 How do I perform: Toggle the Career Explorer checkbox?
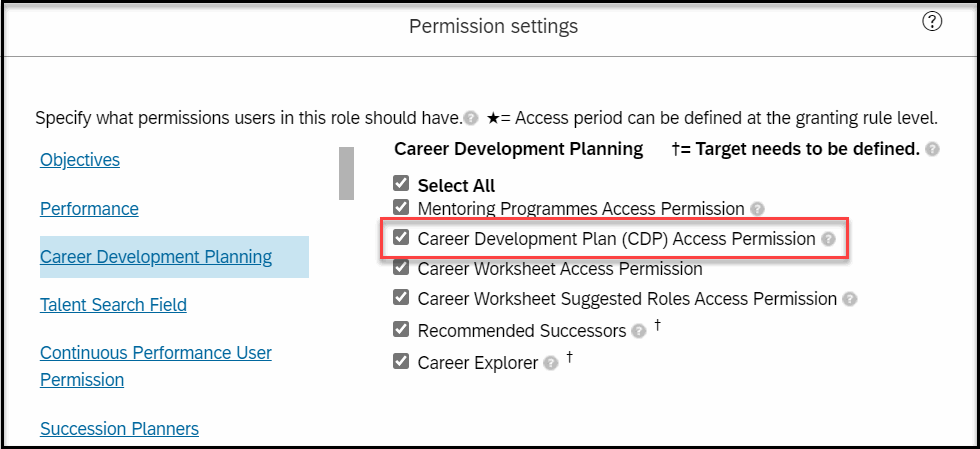(401, 361)
